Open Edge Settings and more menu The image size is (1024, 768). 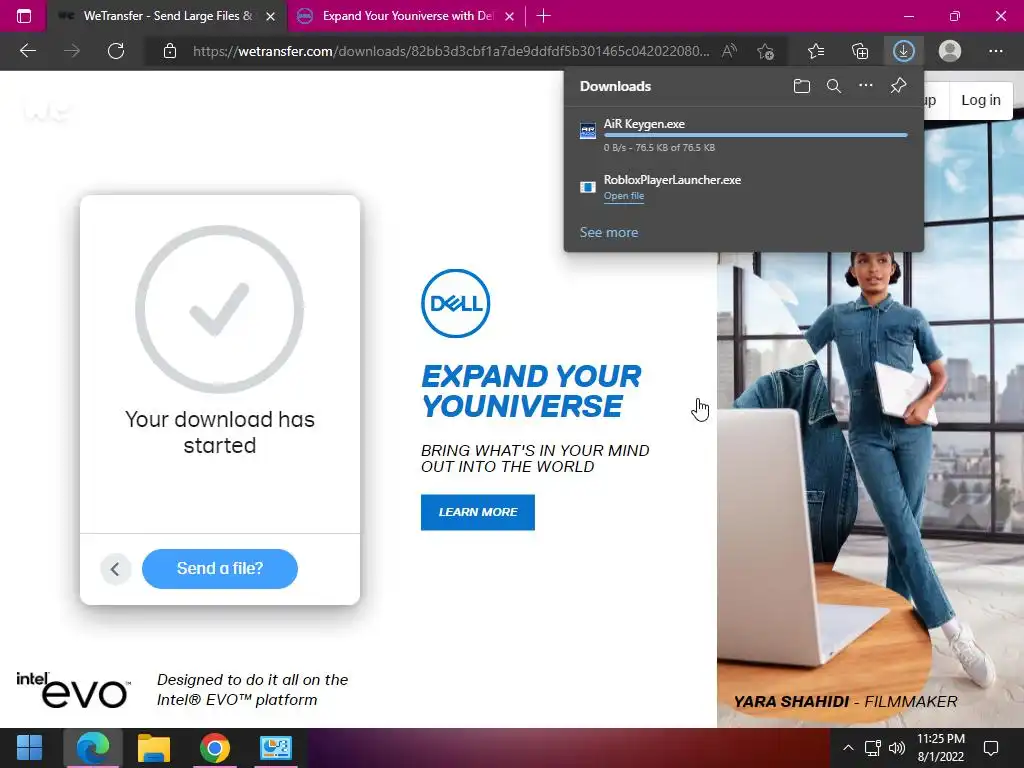coord(995,51)
